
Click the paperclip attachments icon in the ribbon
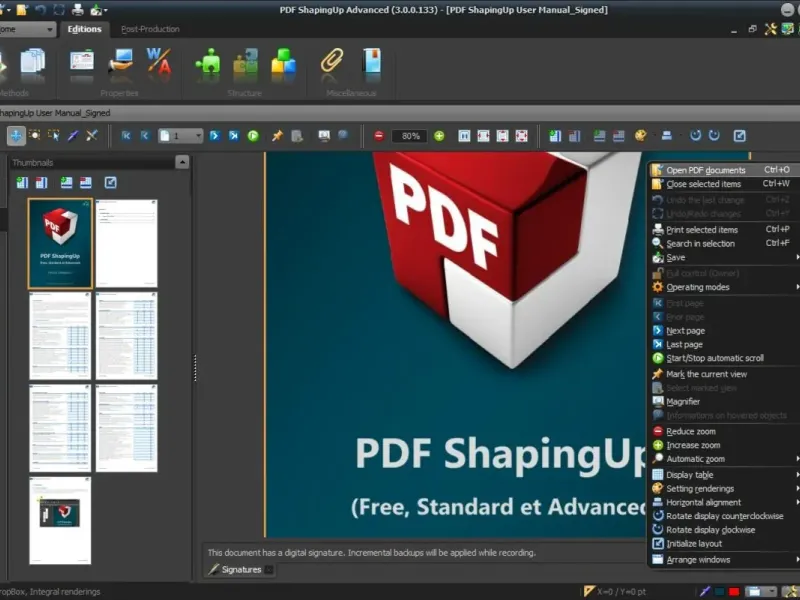[332, 62]
